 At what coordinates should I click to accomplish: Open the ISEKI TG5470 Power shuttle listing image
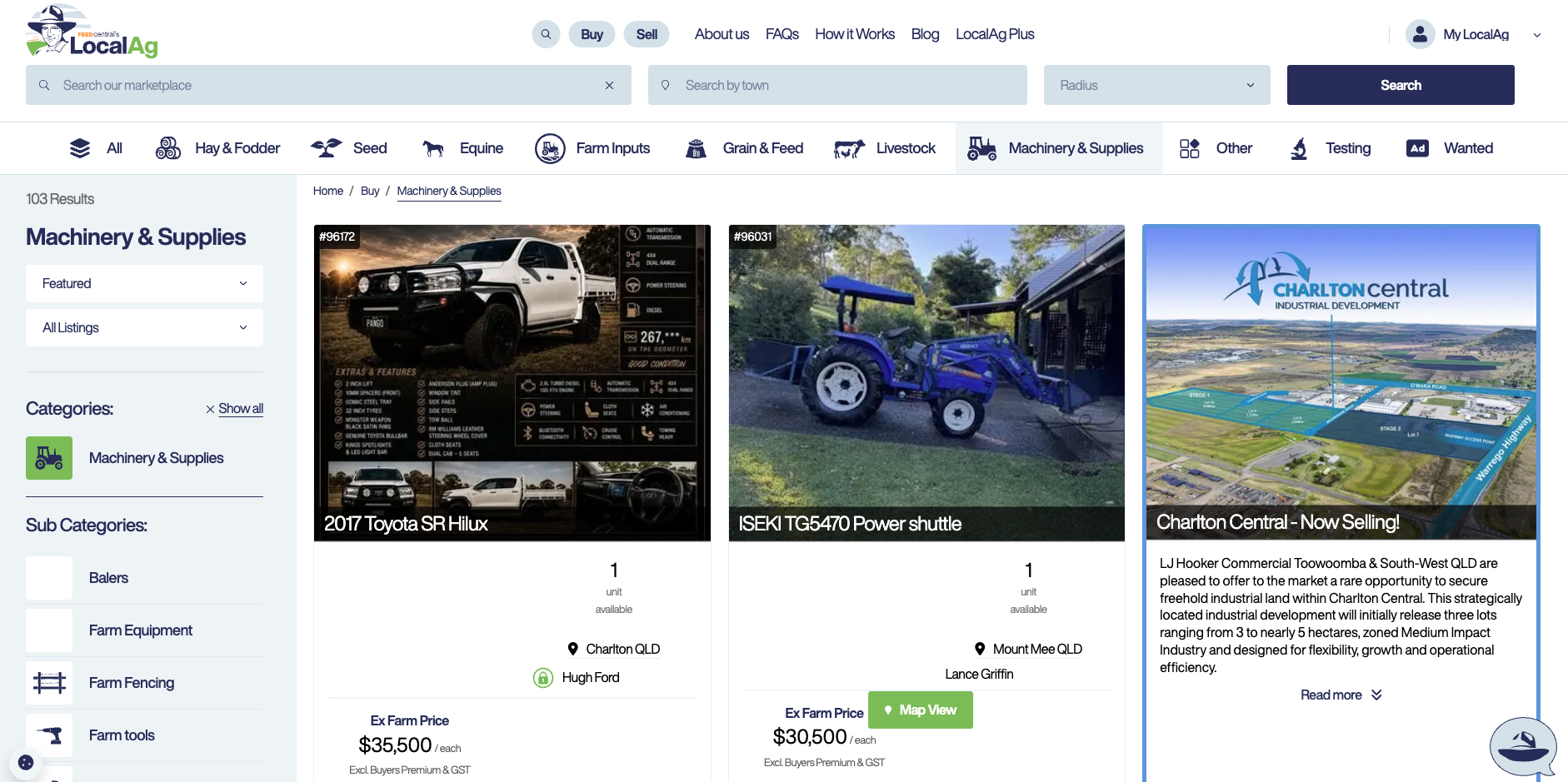(926, 383)
